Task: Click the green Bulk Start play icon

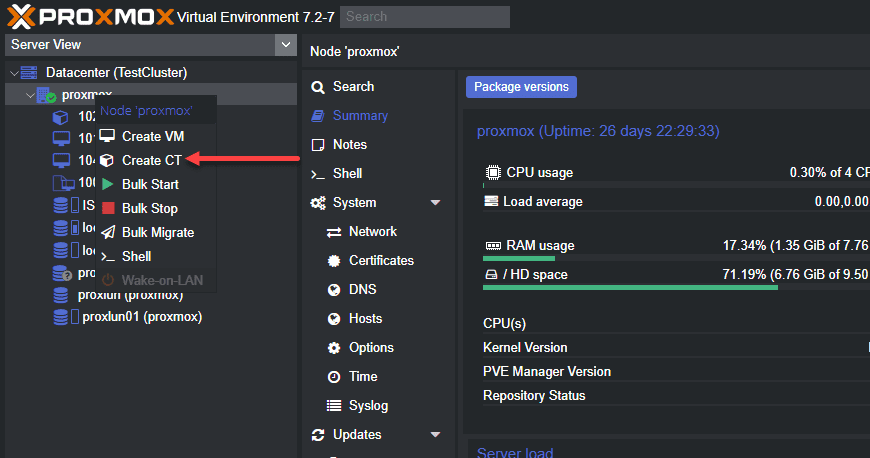Action: click(x=107, y=184)
